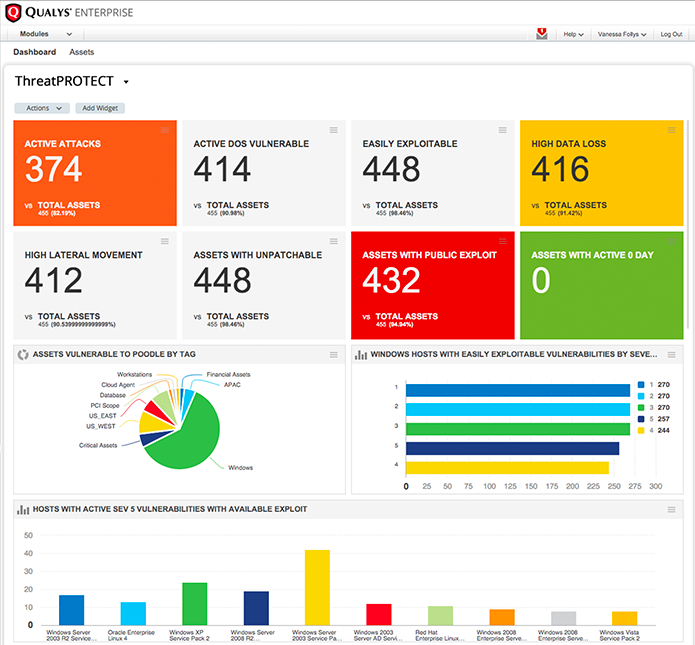Click 'TOTAL ASSETS' text in Active Attacks card
Image resolution: width=695 pixels, height=645 pixels.
pos(69,205)
